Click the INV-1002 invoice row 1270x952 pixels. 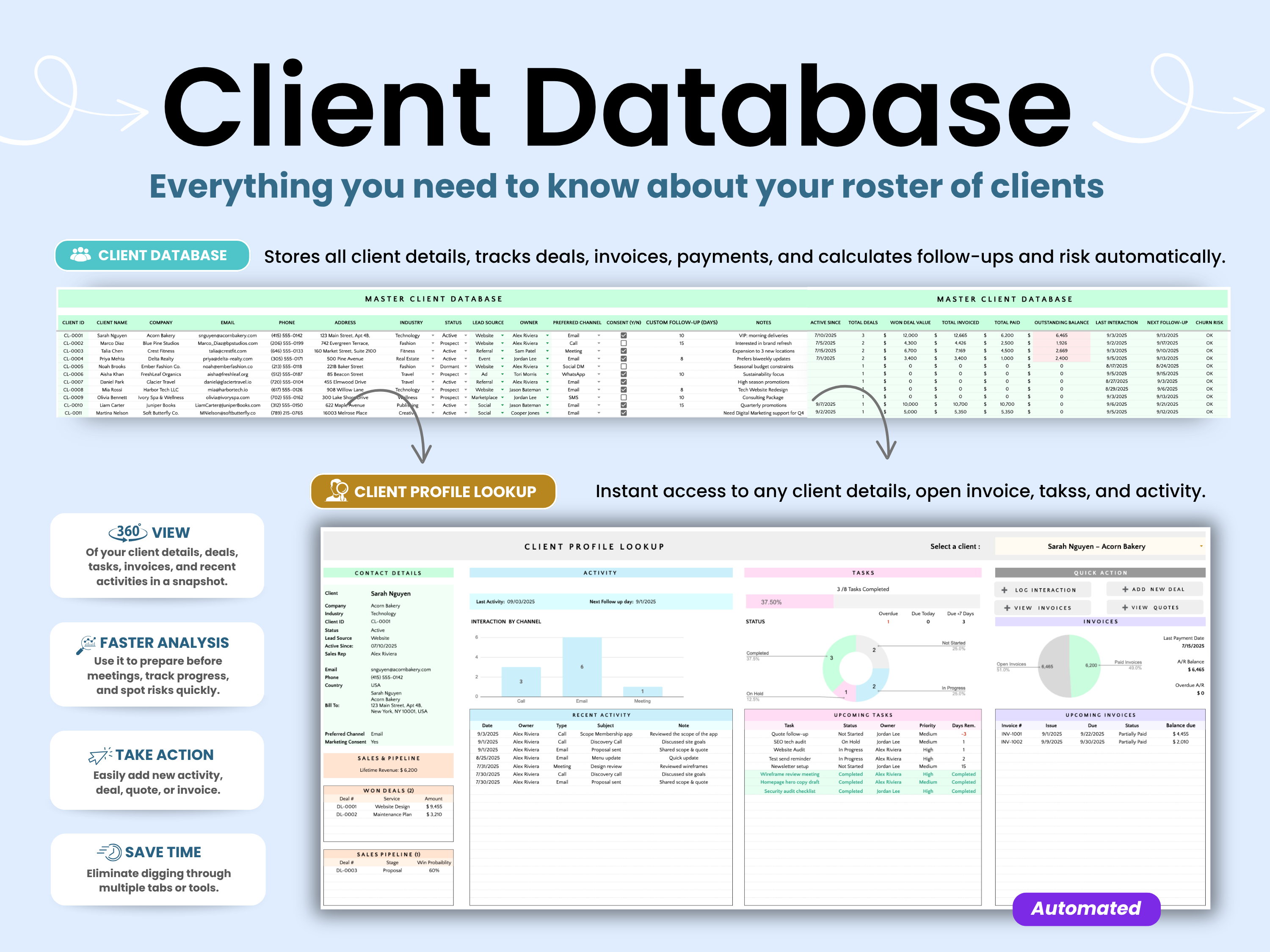(1100, 742)
